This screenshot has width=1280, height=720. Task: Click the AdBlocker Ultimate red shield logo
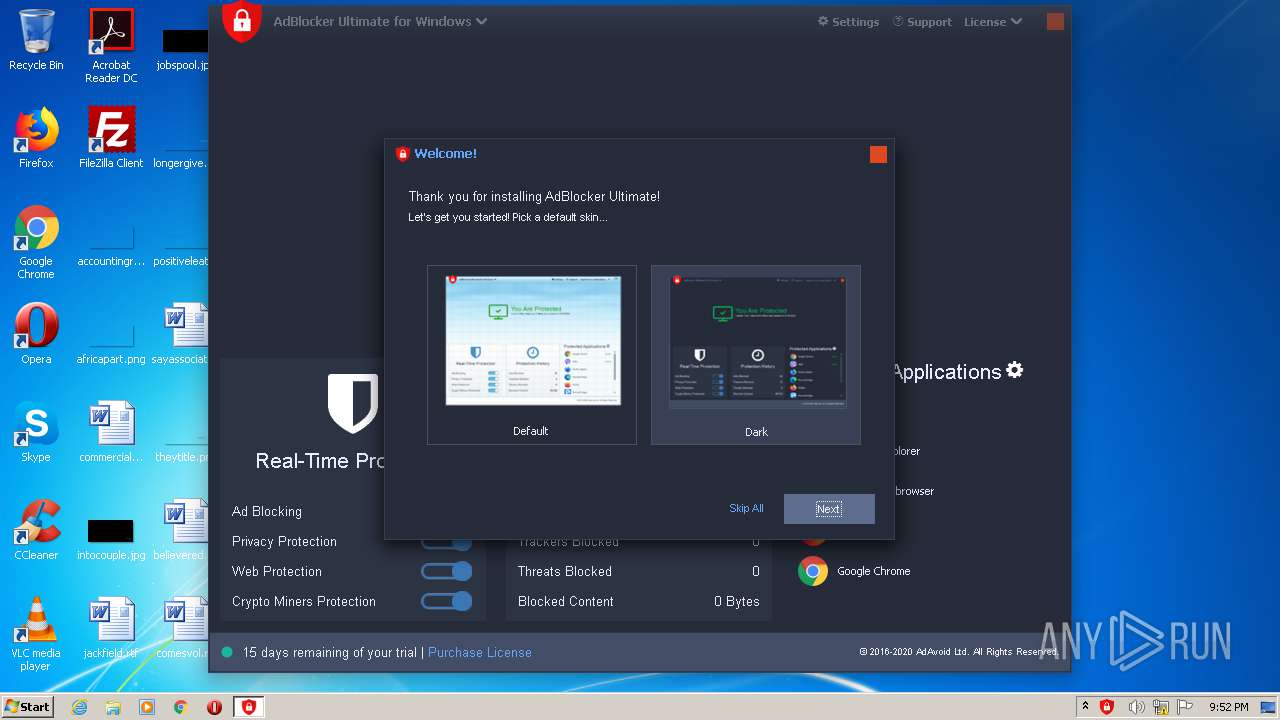click(x=241, y=21)
